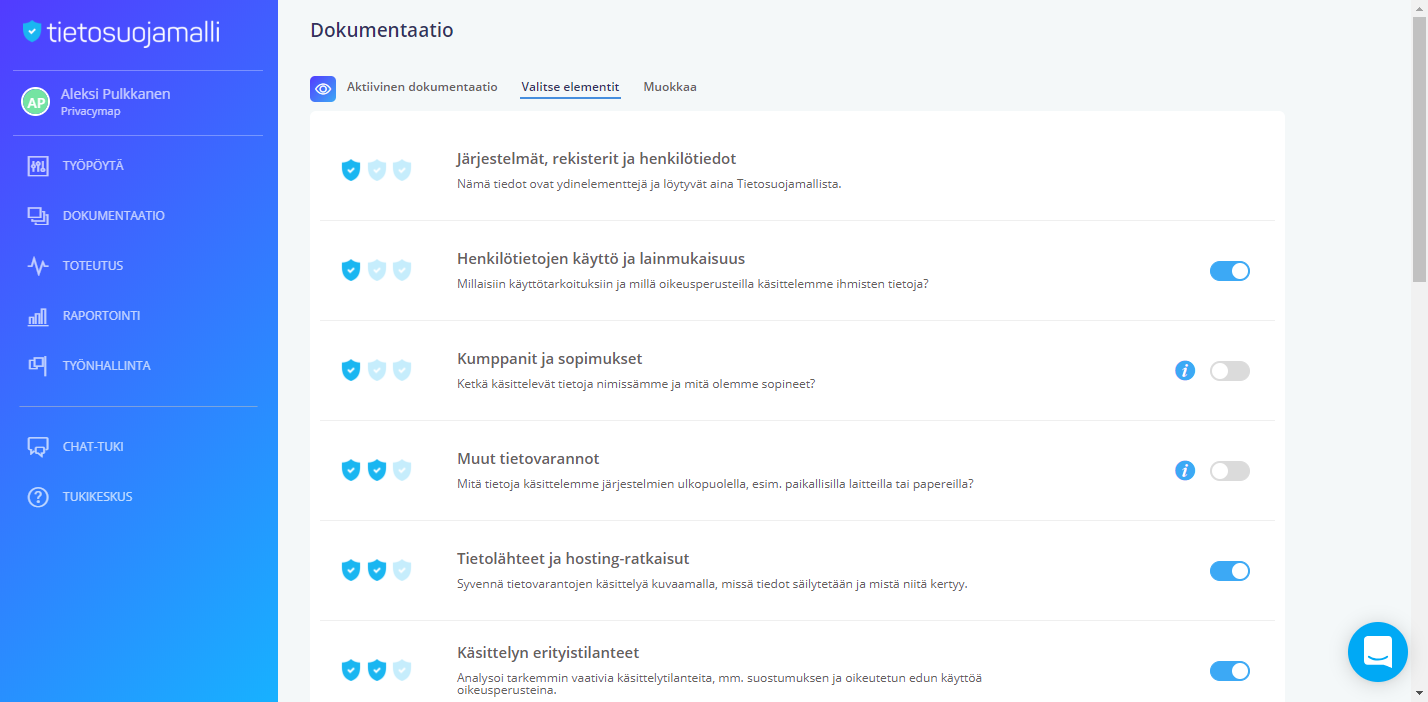Select the Valitse elementit tab
Viewport: 1428px width, 702px height.
click(x=570, y=87)
